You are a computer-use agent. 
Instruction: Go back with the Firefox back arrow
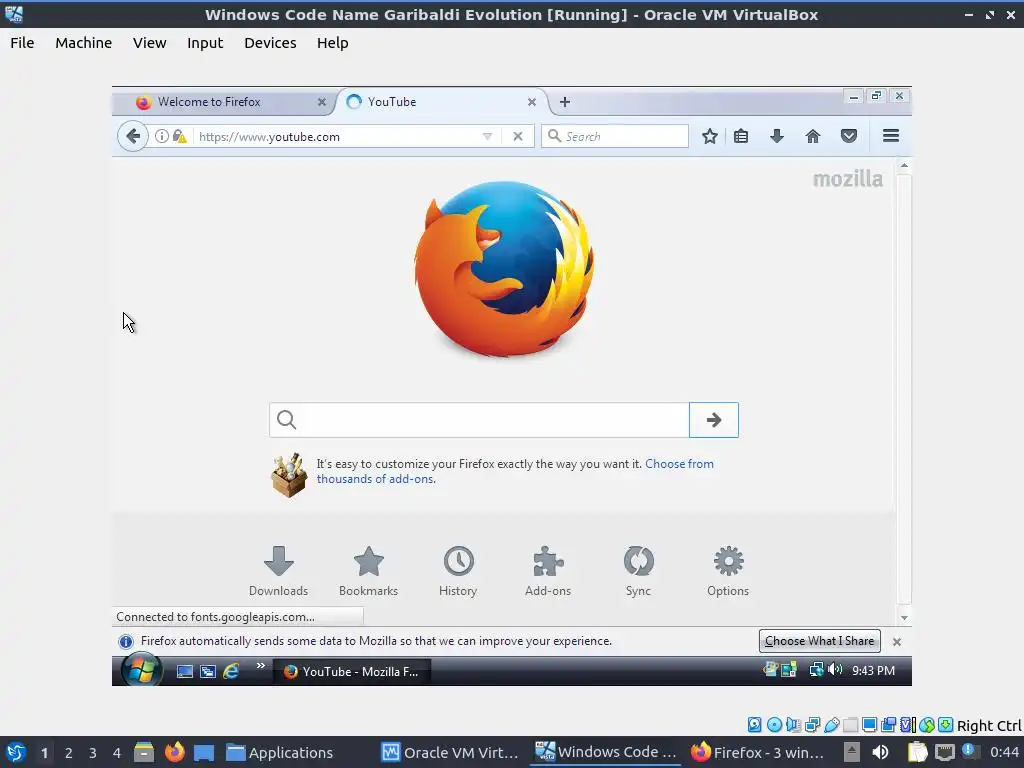click(x=133, y=136)
